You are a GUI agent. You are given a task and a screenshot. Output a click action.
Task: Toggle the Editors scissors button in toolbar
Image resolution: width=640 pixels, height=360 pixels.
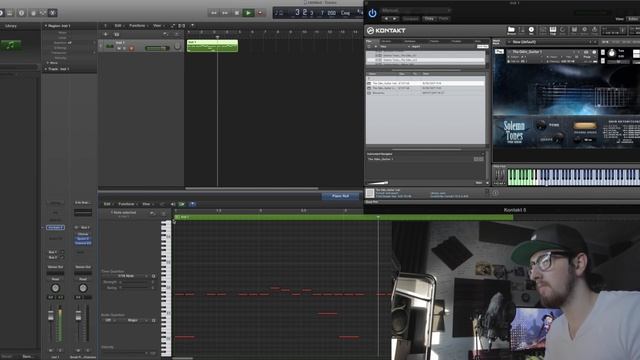[x=53, y=13]
